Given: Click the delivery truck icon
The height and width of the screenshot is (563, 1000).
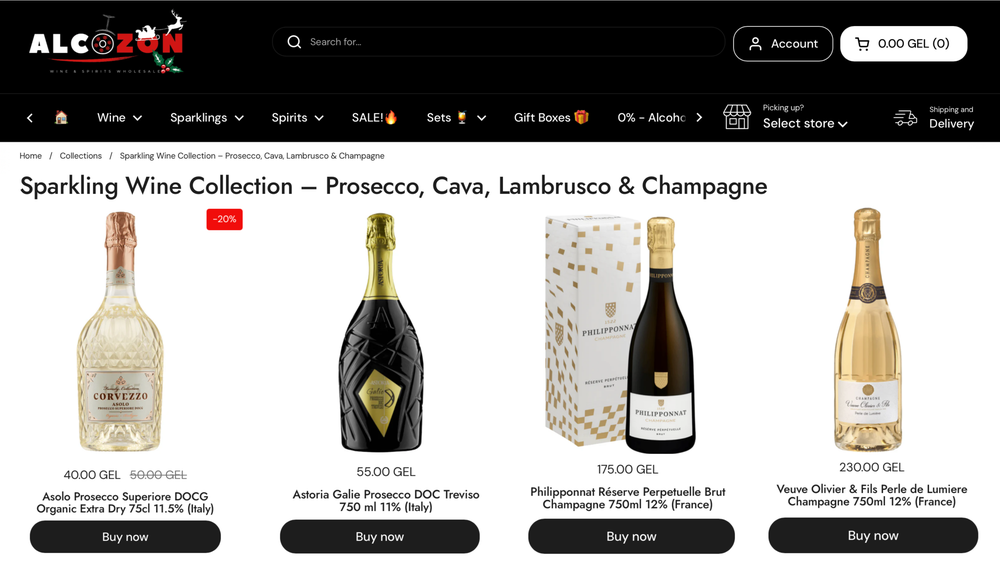Looking at the screenshot, I should coord(905,118).
